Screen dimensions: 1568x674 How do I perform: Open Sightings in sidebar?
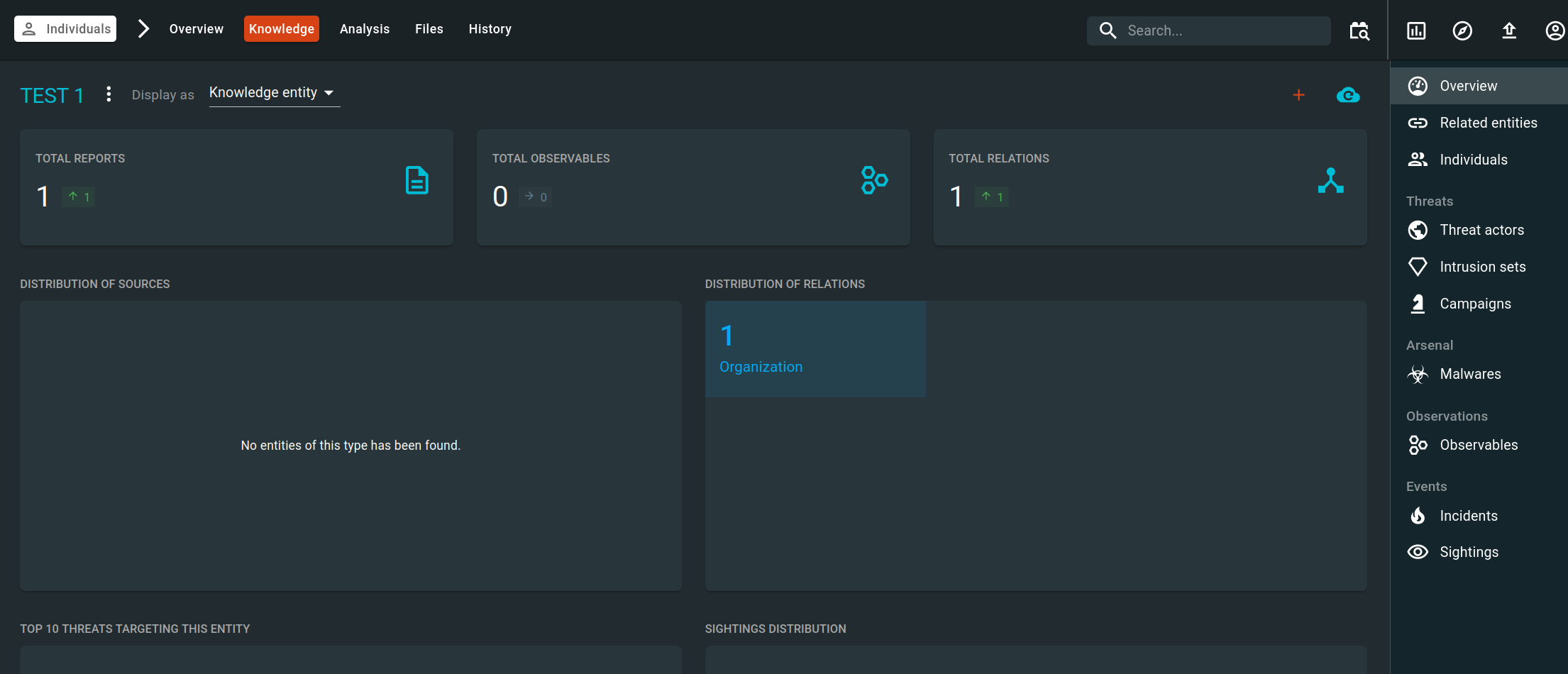(x=1479, y=552)
